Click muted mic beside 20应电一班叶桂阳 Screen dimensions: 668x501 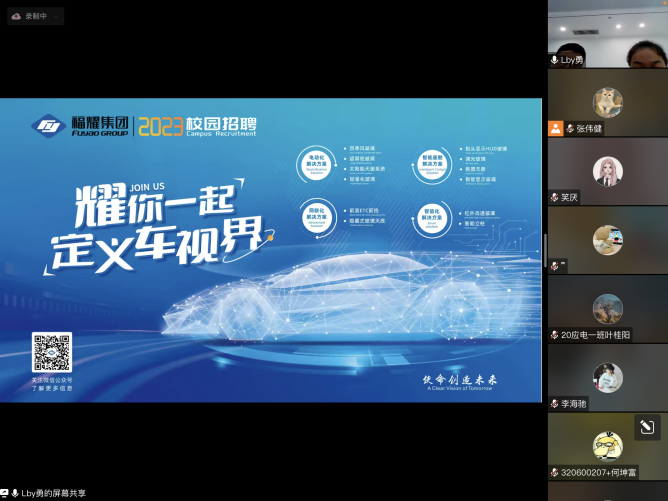click(x=555, y=335)
